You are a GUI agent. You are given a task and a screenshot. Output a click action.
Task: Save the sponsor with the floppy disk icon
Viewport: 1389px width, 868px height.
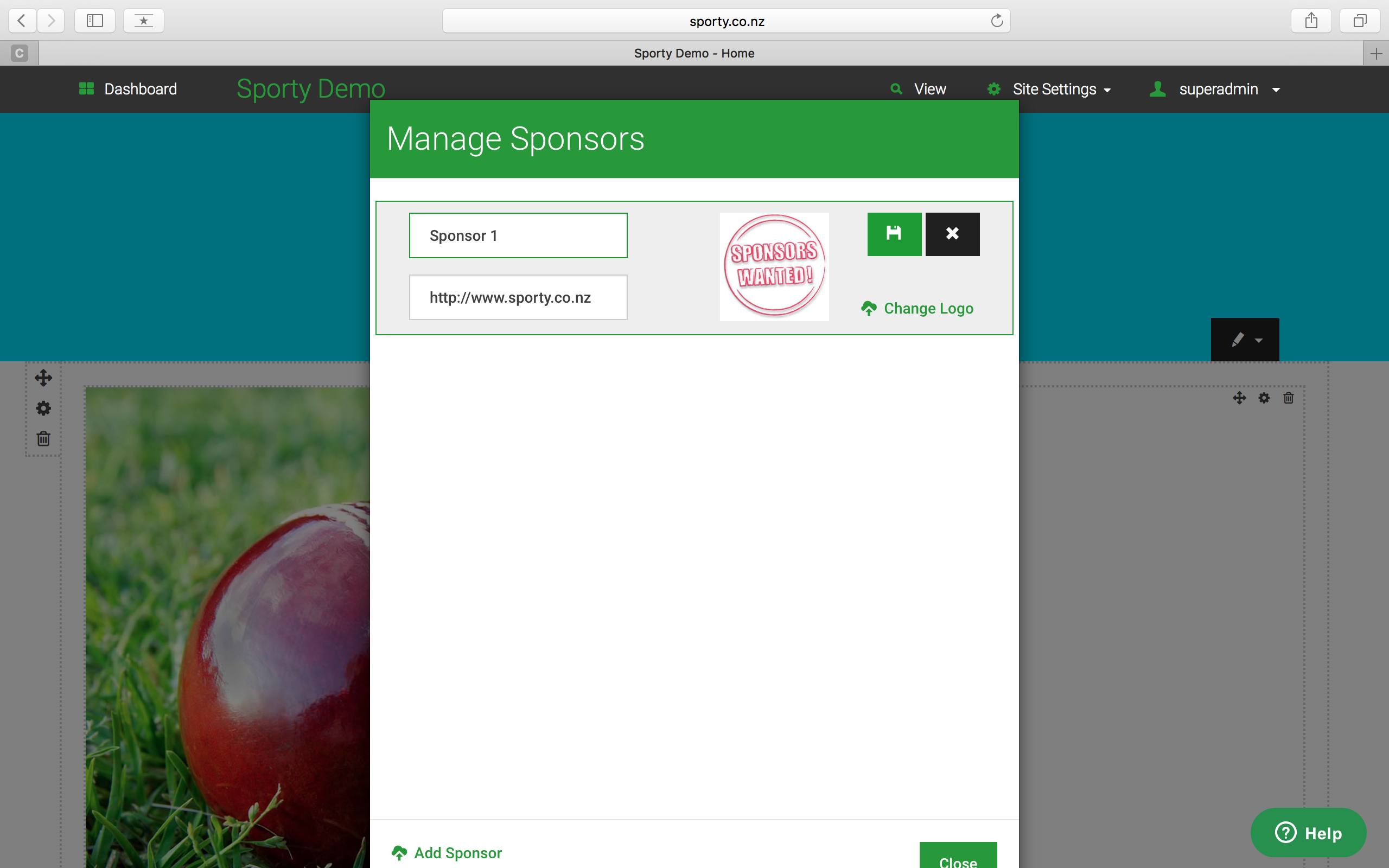(x=894, y=234)
